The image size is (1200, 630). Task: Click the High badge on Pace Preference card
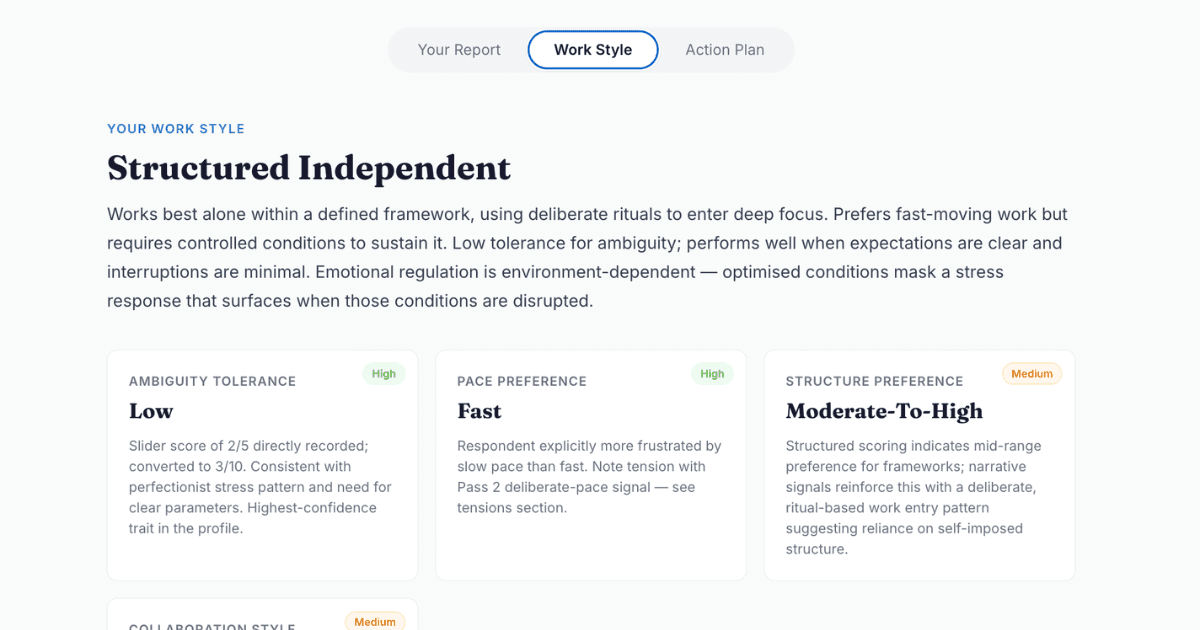[x=712, y=373]
